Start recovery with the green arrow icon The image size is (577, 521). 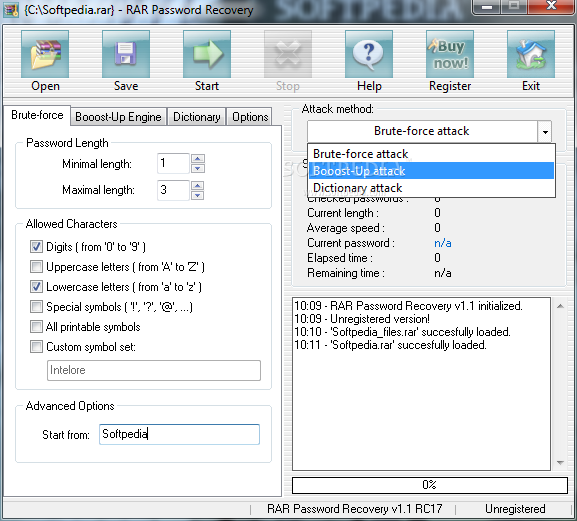coord(207,54)
